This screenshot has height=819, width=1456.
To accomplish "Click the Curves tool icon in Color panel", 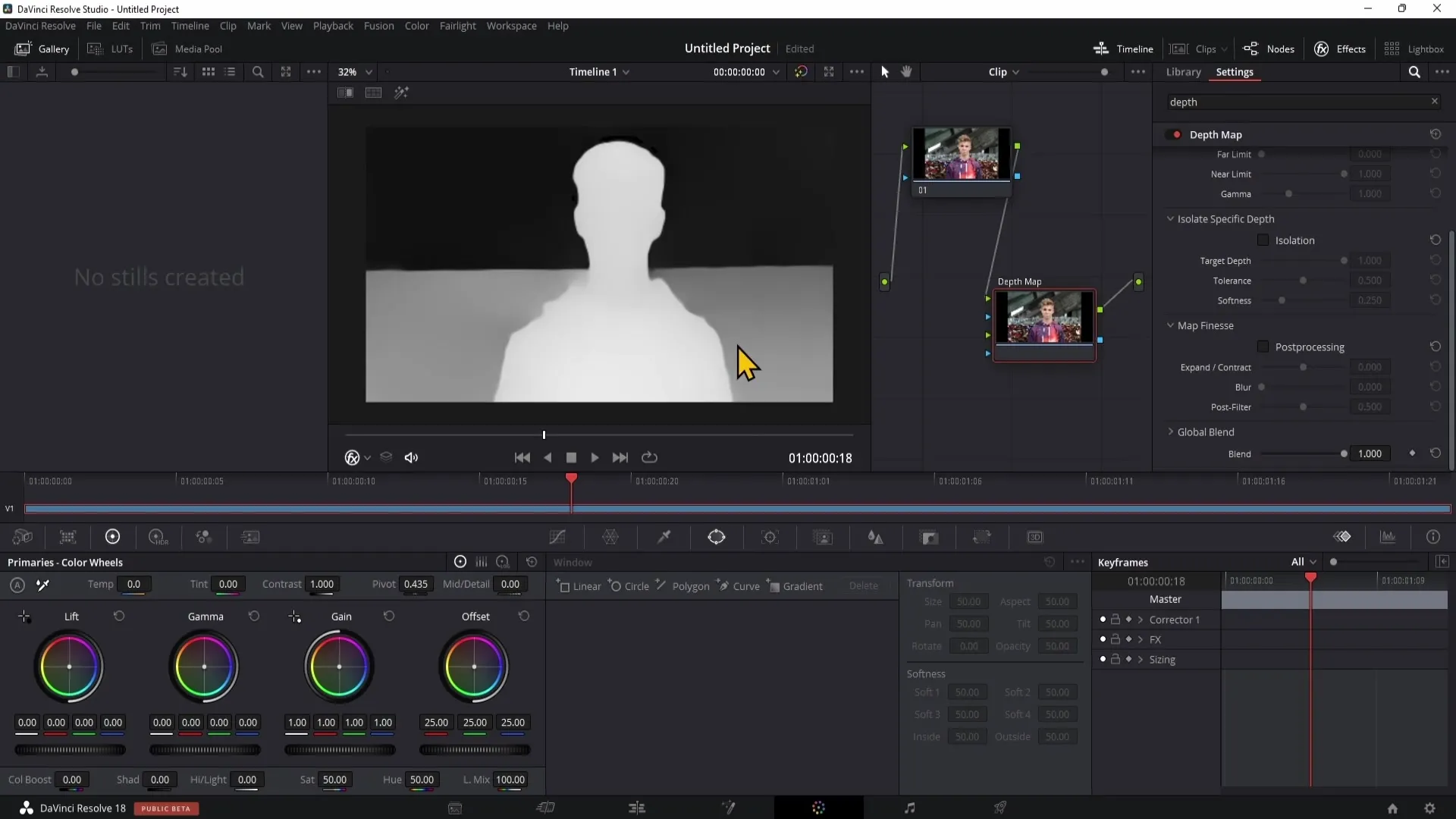I will coord(557,537).
